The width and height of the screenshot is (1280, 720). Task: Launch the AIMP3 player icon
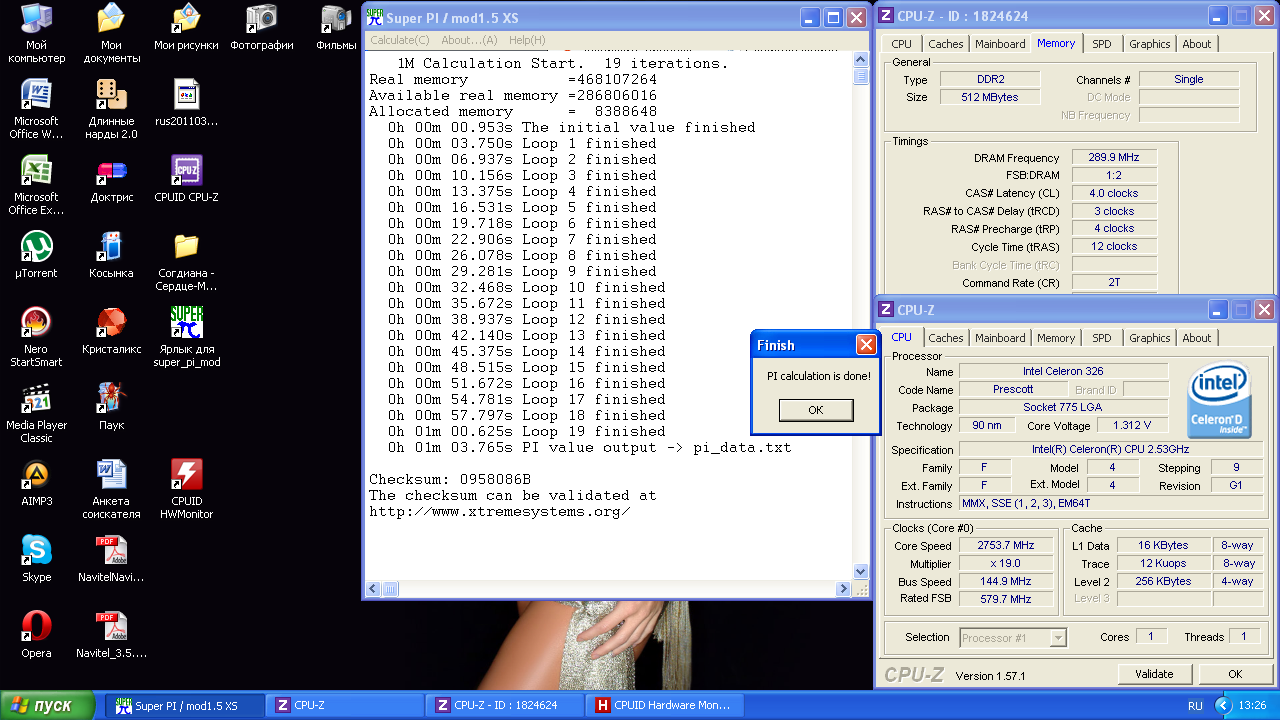click(x=36, y=475)
